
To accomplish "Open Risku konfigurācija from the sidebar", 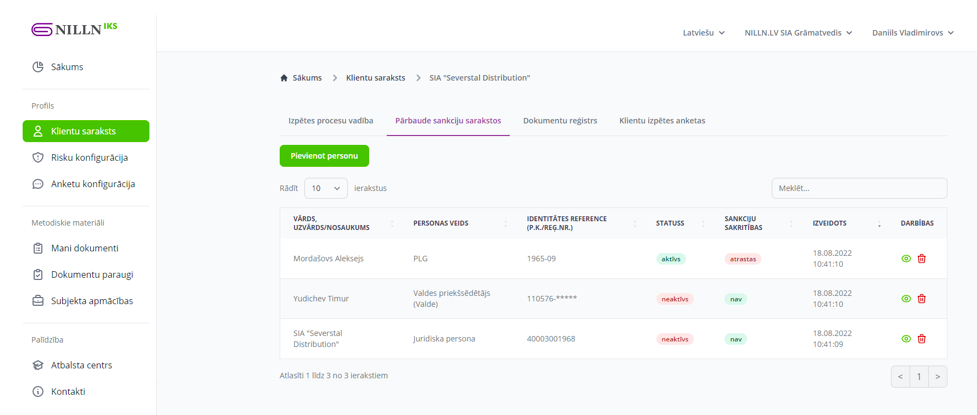I will click(x=88, y=158).
